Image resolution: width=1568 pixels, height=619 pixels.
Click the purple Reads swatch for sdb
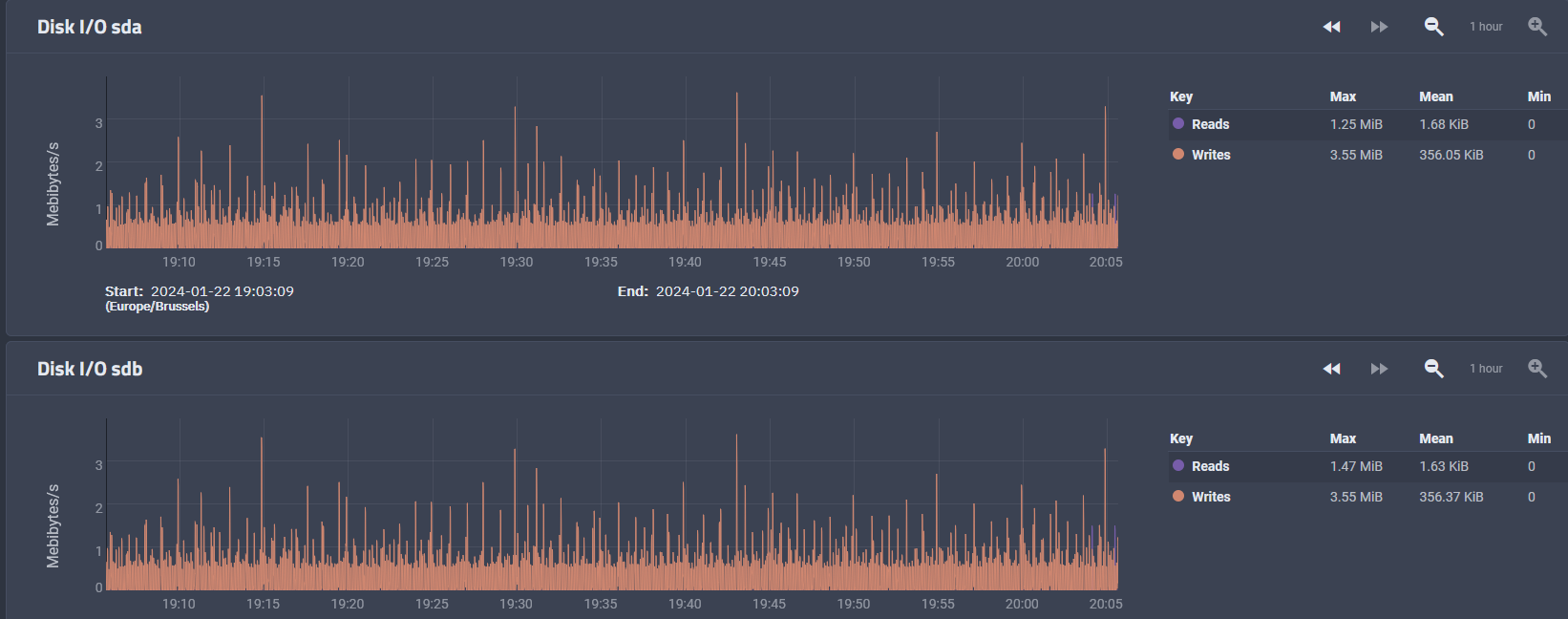1178,465
